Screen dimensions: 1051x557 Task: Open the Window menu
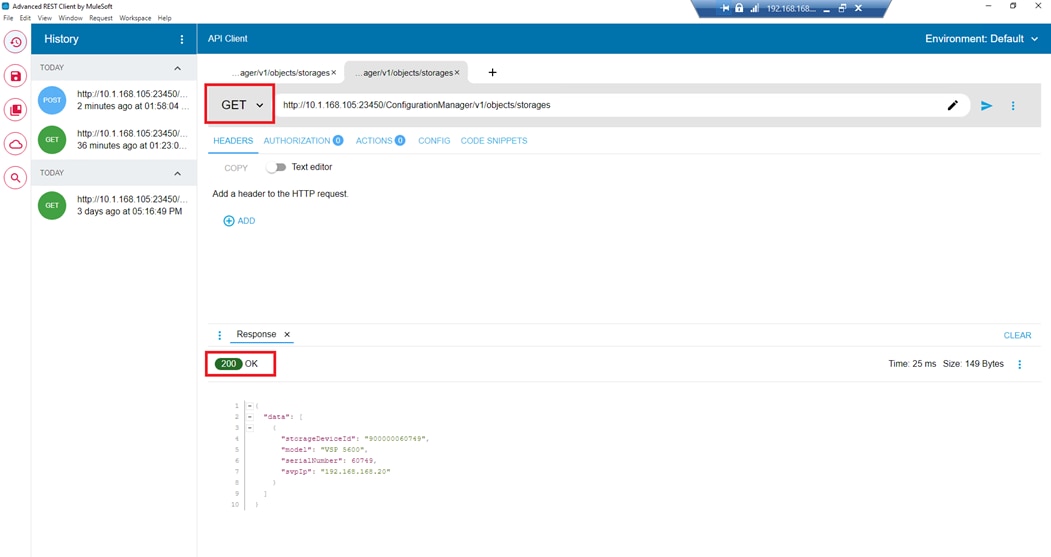[70, 18]
